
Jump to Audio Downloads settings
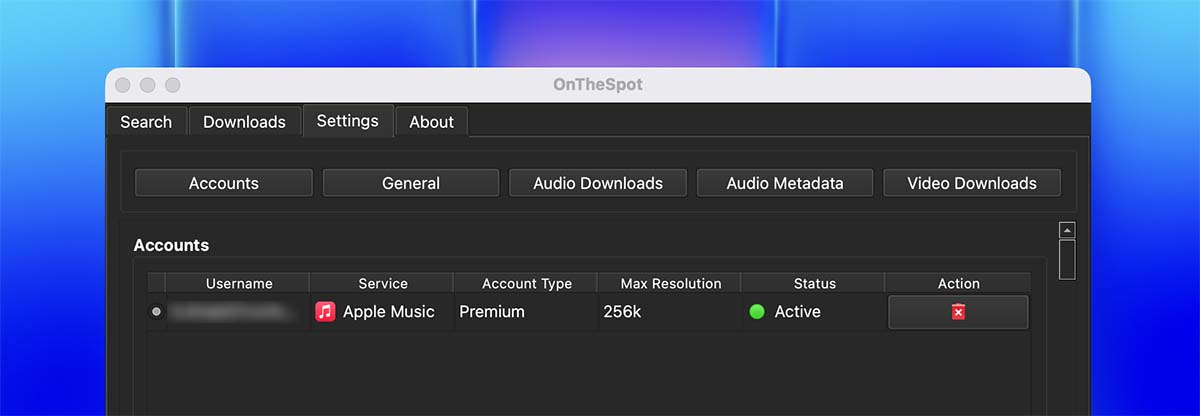[598, 183]
